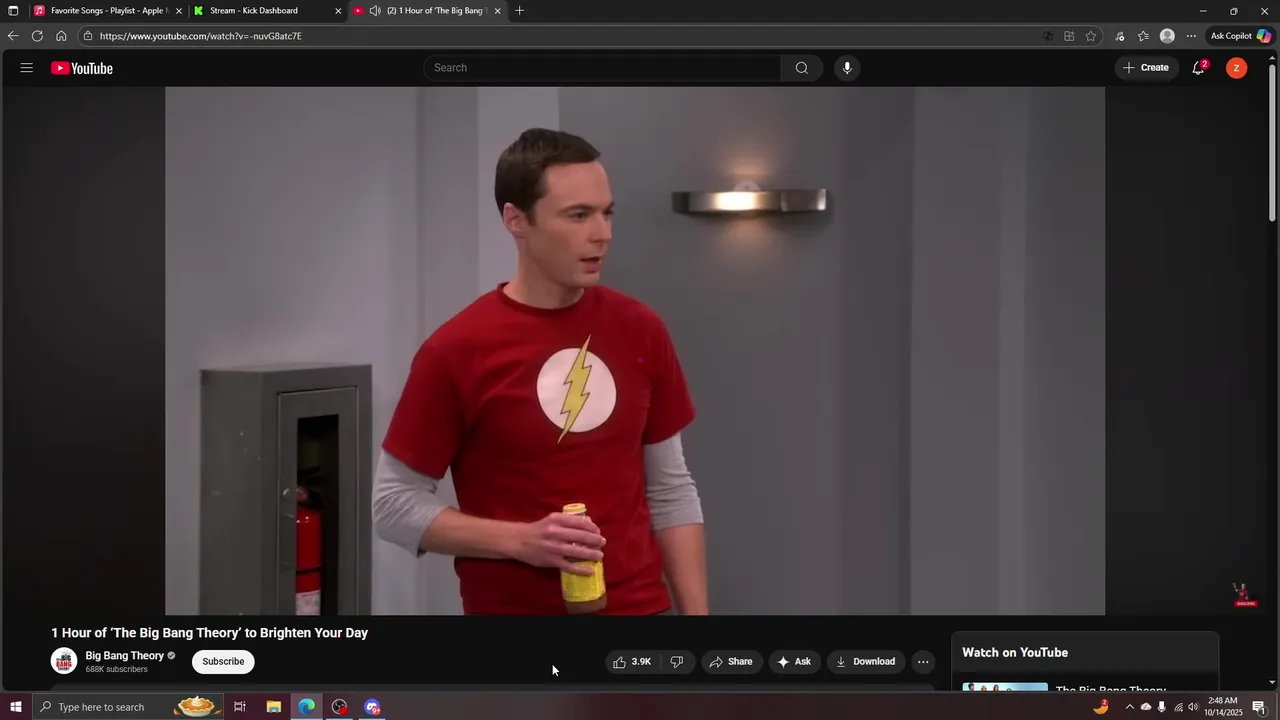Open the browser profile icon
Viewport: 1280px width, 720px height.
click(x=1167, y=36)
